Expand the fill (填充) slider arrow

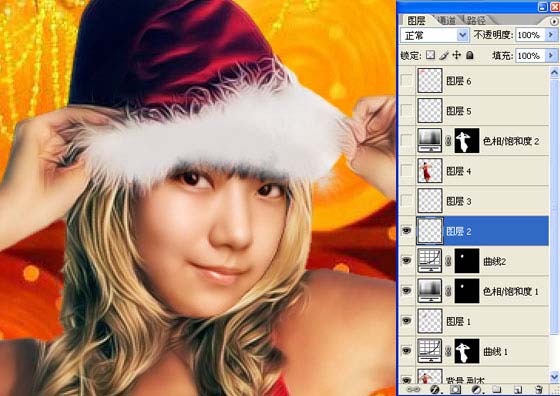[x=550, y=55]
